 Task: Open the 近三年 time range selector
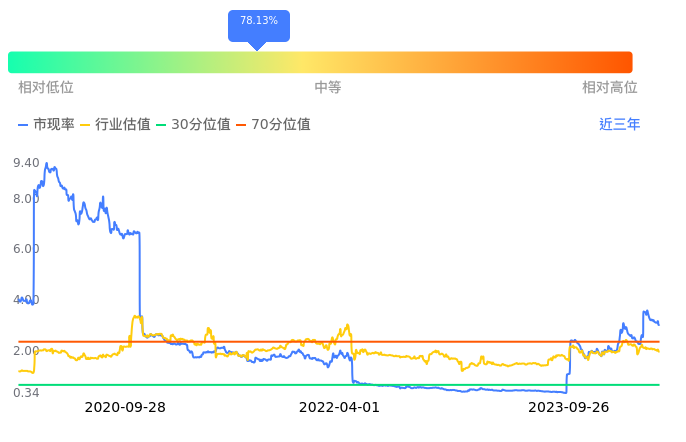(619, 125)
